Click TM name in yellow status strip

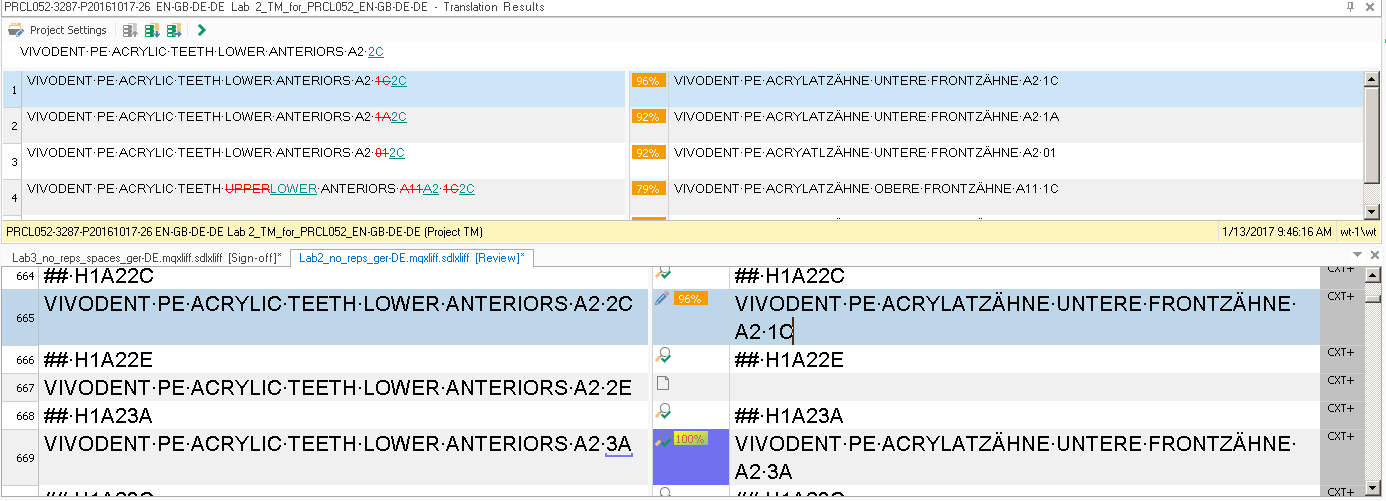244,232
